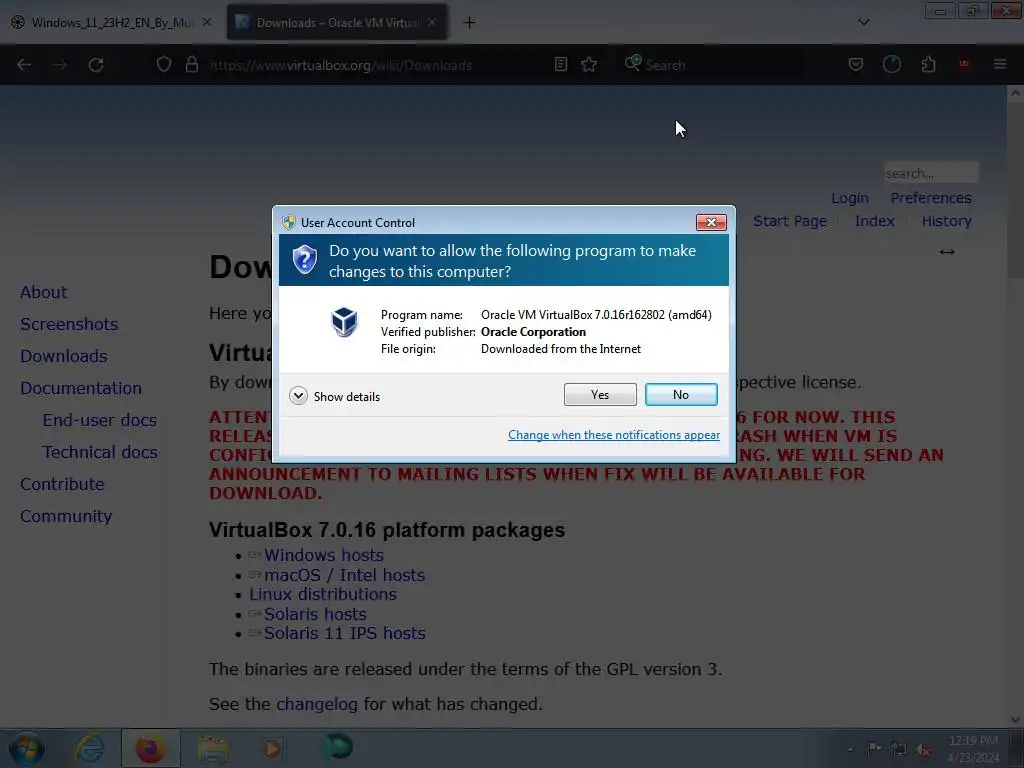Reload the current page
This screenshot has width=1024, height=768.
[x=96, y=65]
